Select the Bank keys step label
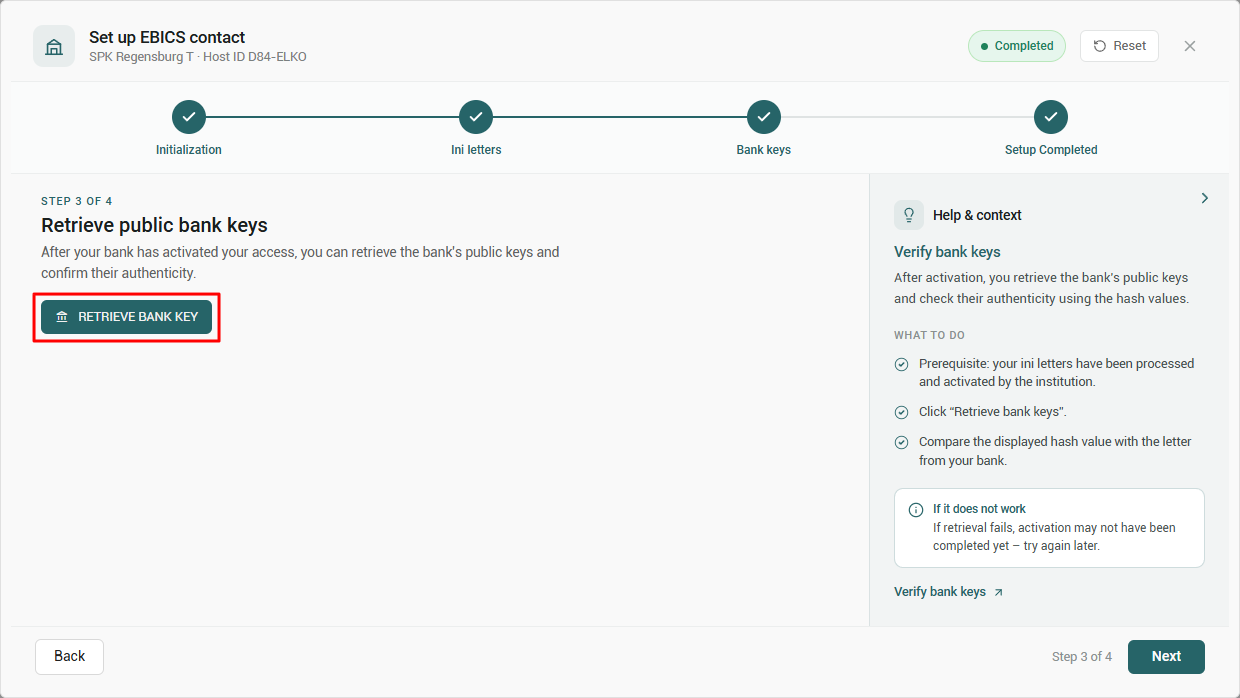1240x698 pixels. point(764,150)
